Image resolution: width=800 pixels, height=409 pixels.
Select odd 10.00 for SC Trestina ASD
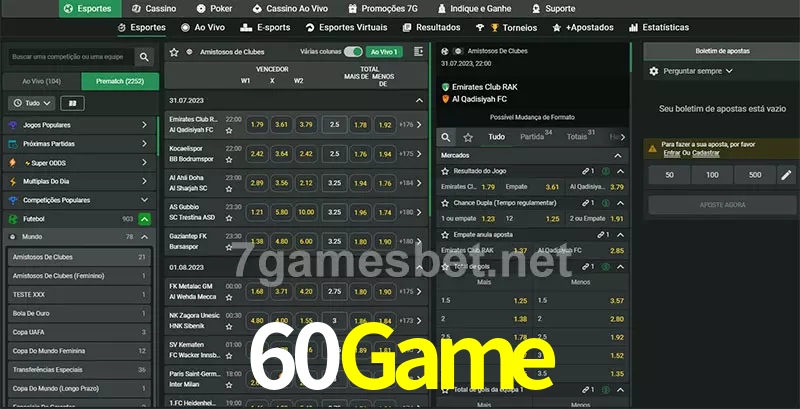tap(306, 212)
